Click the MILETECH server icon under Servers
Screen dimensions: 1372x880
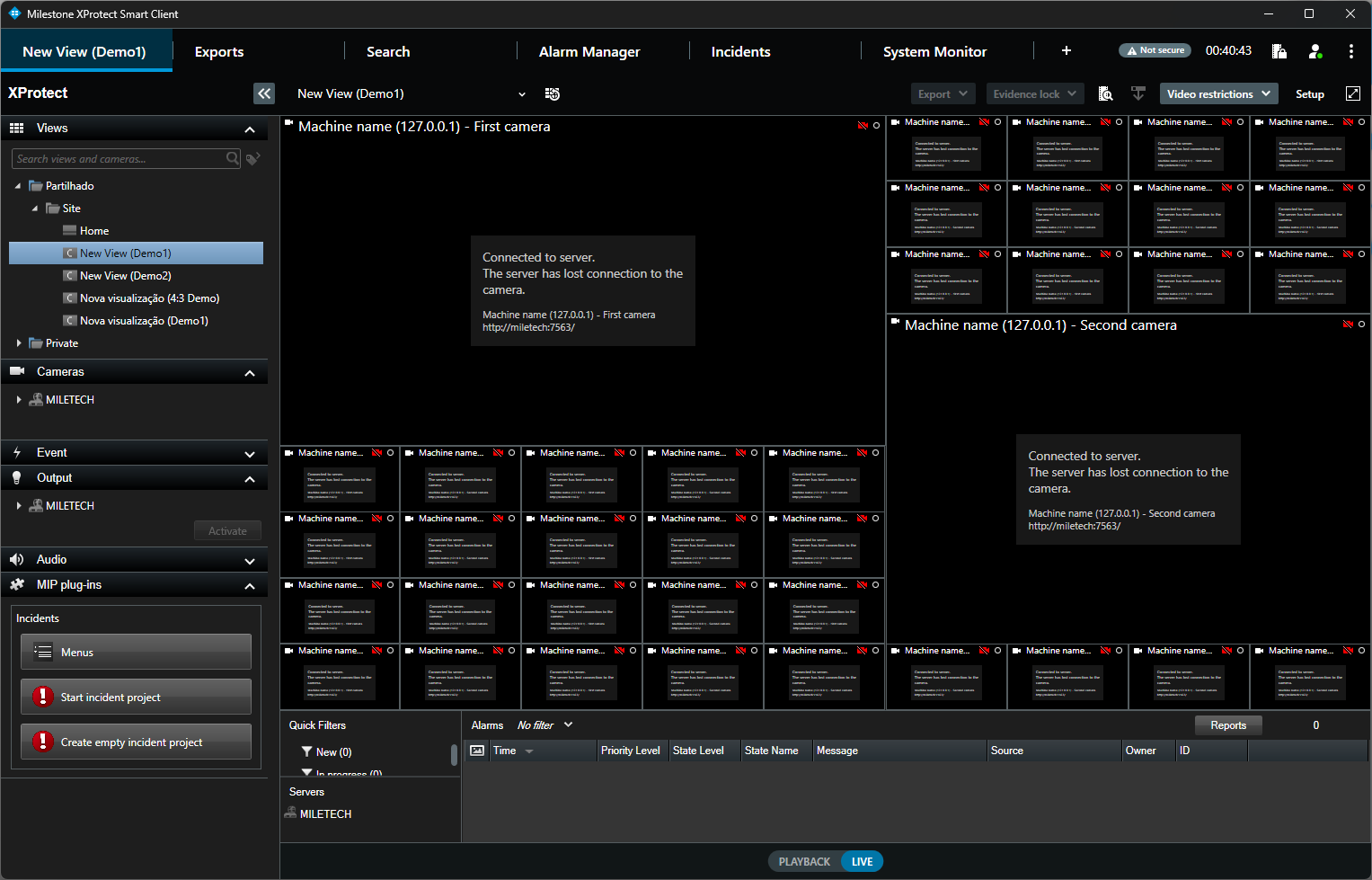pyautogui.click(x=290, y=813)
